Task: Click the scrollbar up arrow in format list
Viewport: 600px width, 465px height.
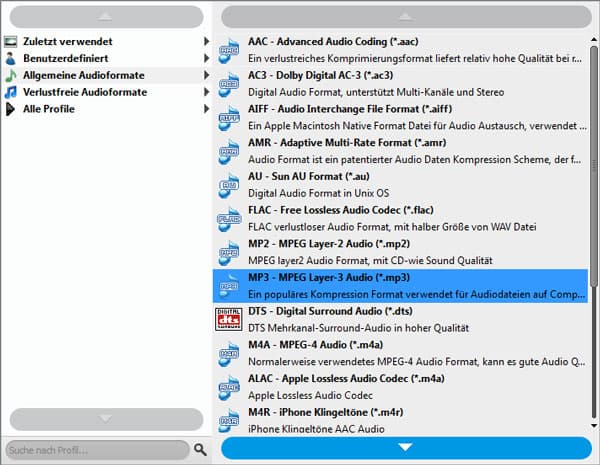Action: [x=594, y=39]
